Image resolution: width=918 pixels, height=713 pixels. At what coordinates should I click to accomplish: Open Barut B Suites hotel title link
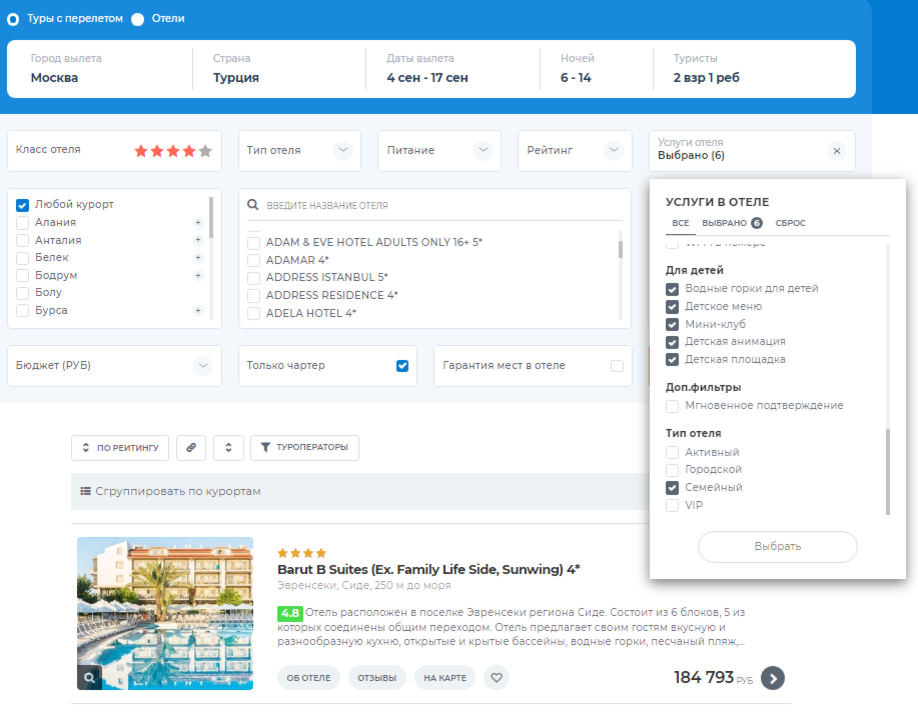pyautogui.click(x=429, y=570)
